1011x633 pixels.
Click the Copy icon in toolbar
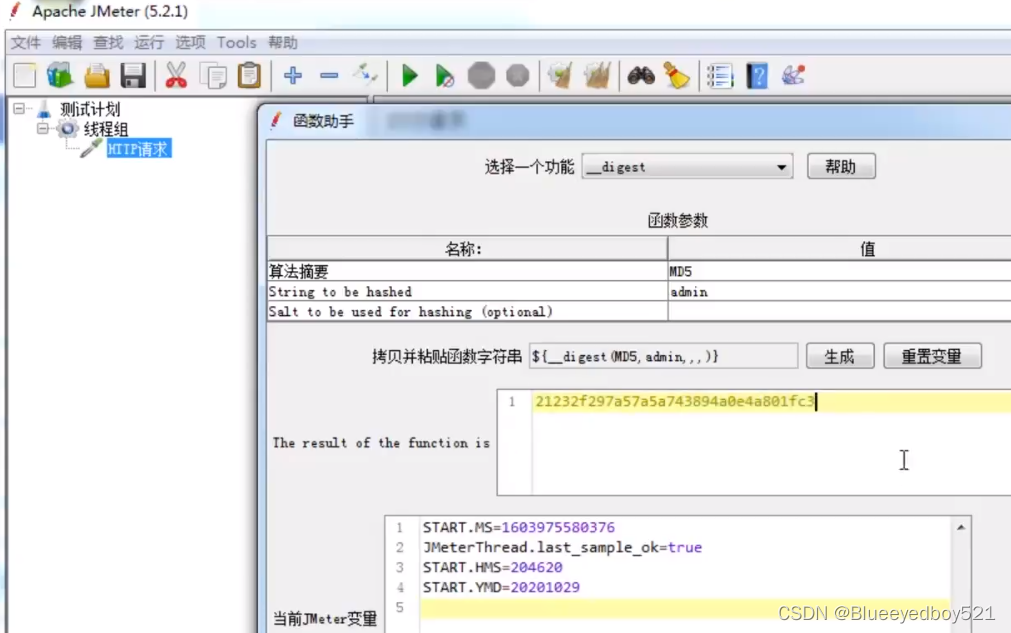point(213,75)
